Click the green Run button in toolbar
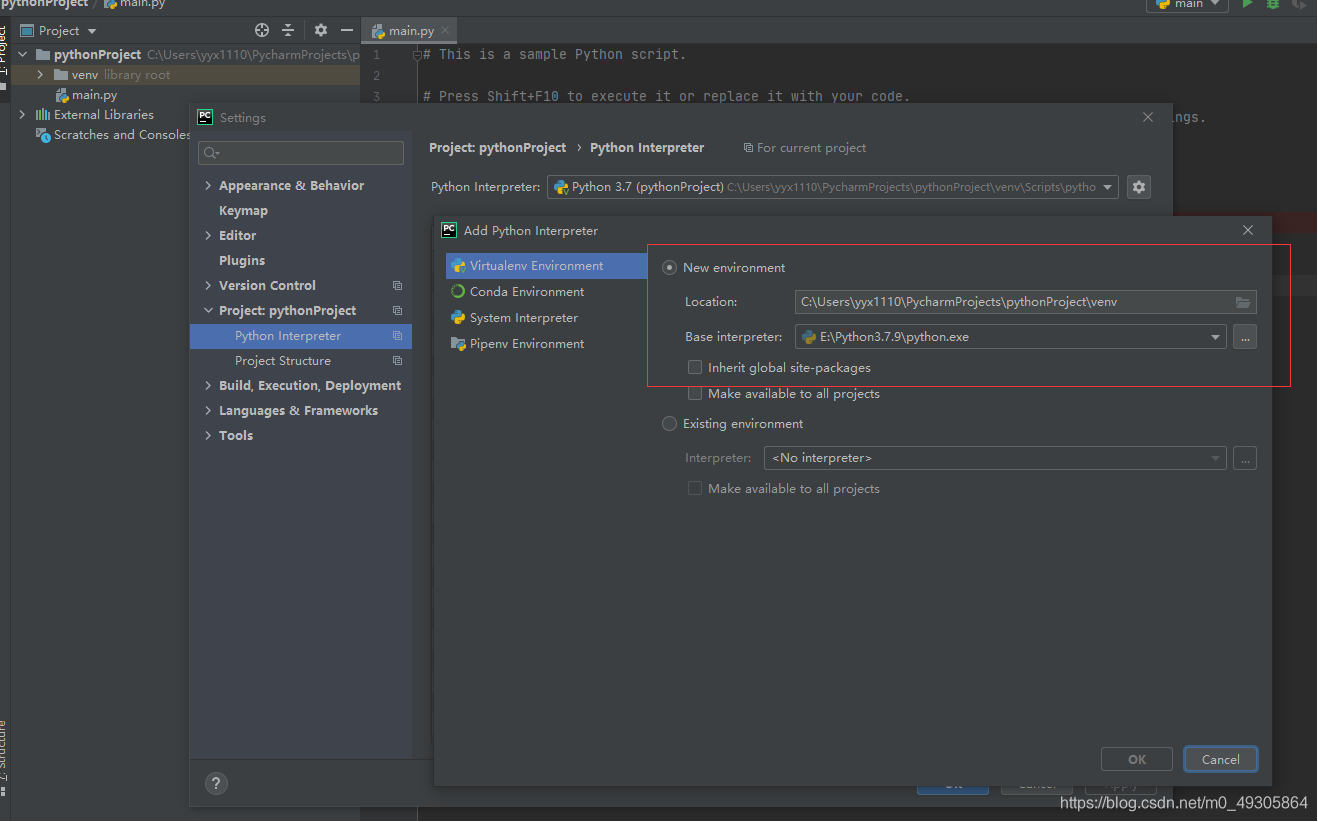The height and width of the screenshot is (822, 1318). coord(1247,4)
